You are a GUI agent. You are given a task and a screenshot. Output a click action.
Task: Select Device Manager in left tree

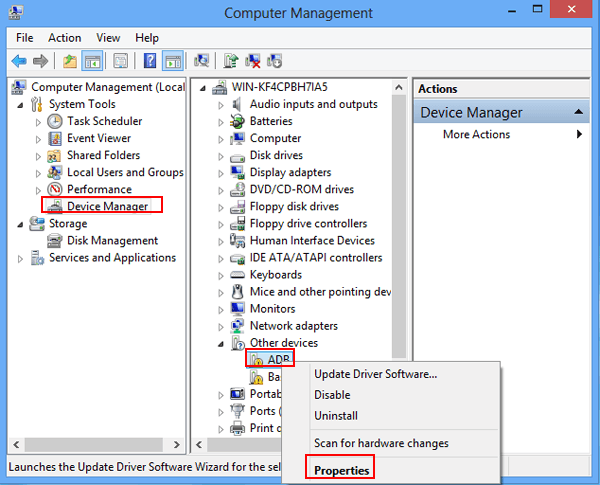coord(107,206)
